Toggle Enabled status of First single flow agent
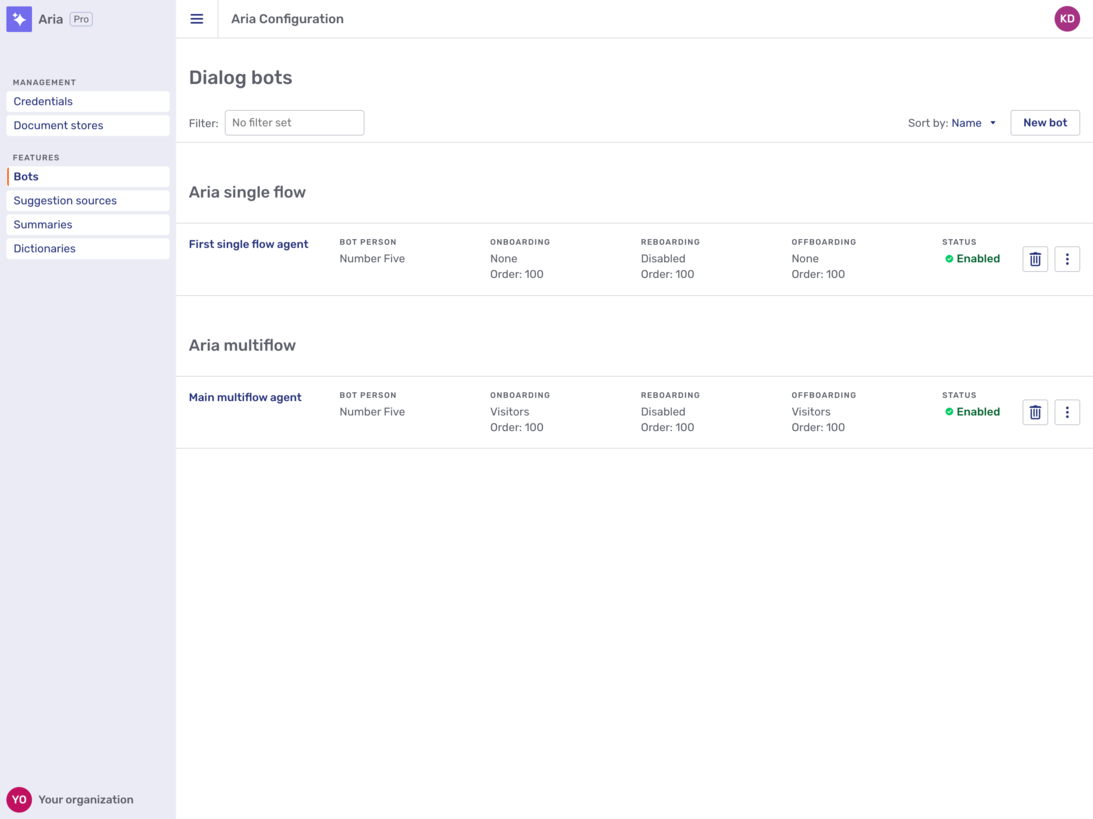This screenshot has width=1093, height=819. pyautogui.click(x=972, y=258)
